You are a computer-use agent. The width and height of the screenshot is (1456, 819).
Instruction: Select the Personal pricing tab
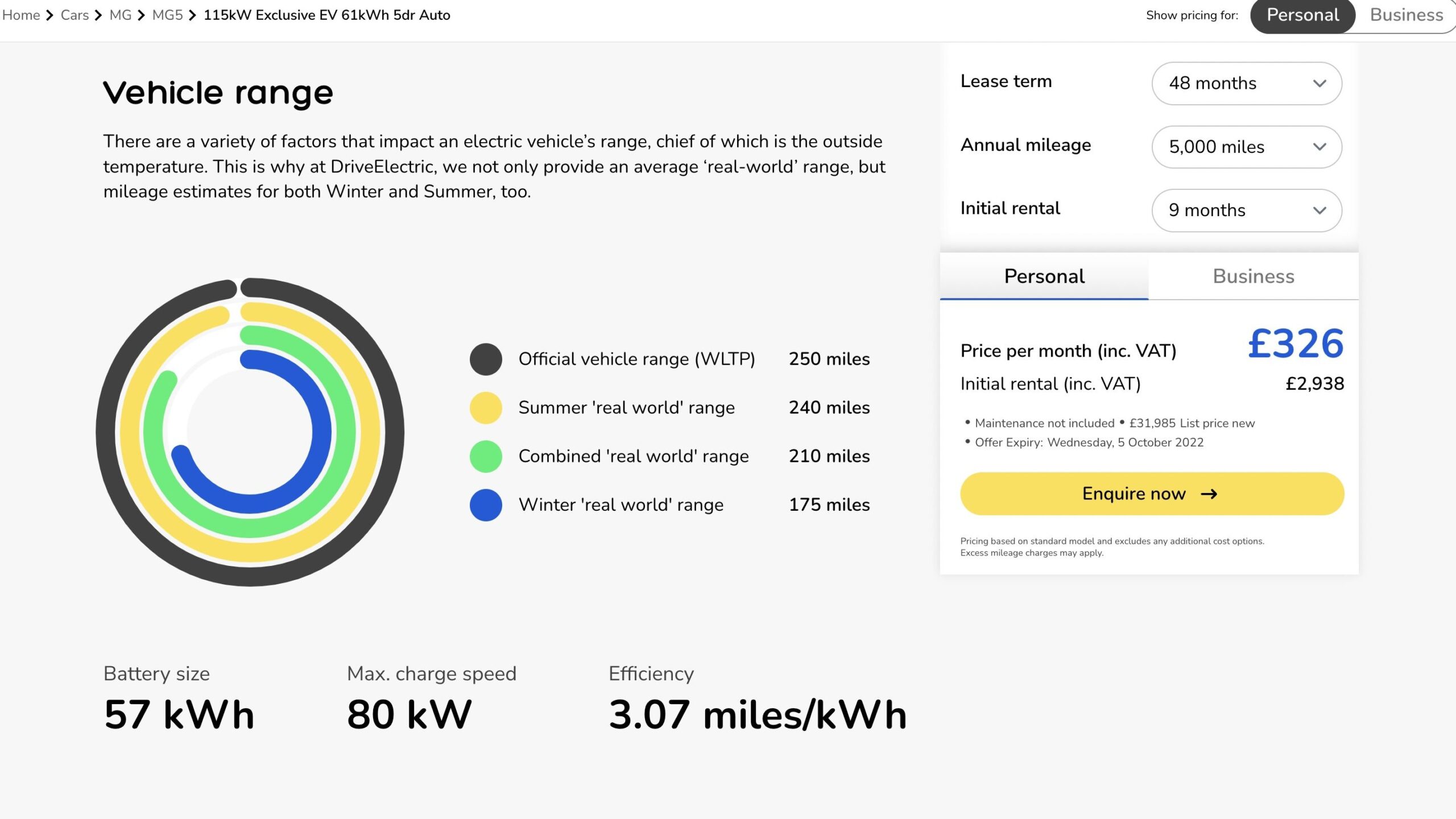pos(1044,276)
